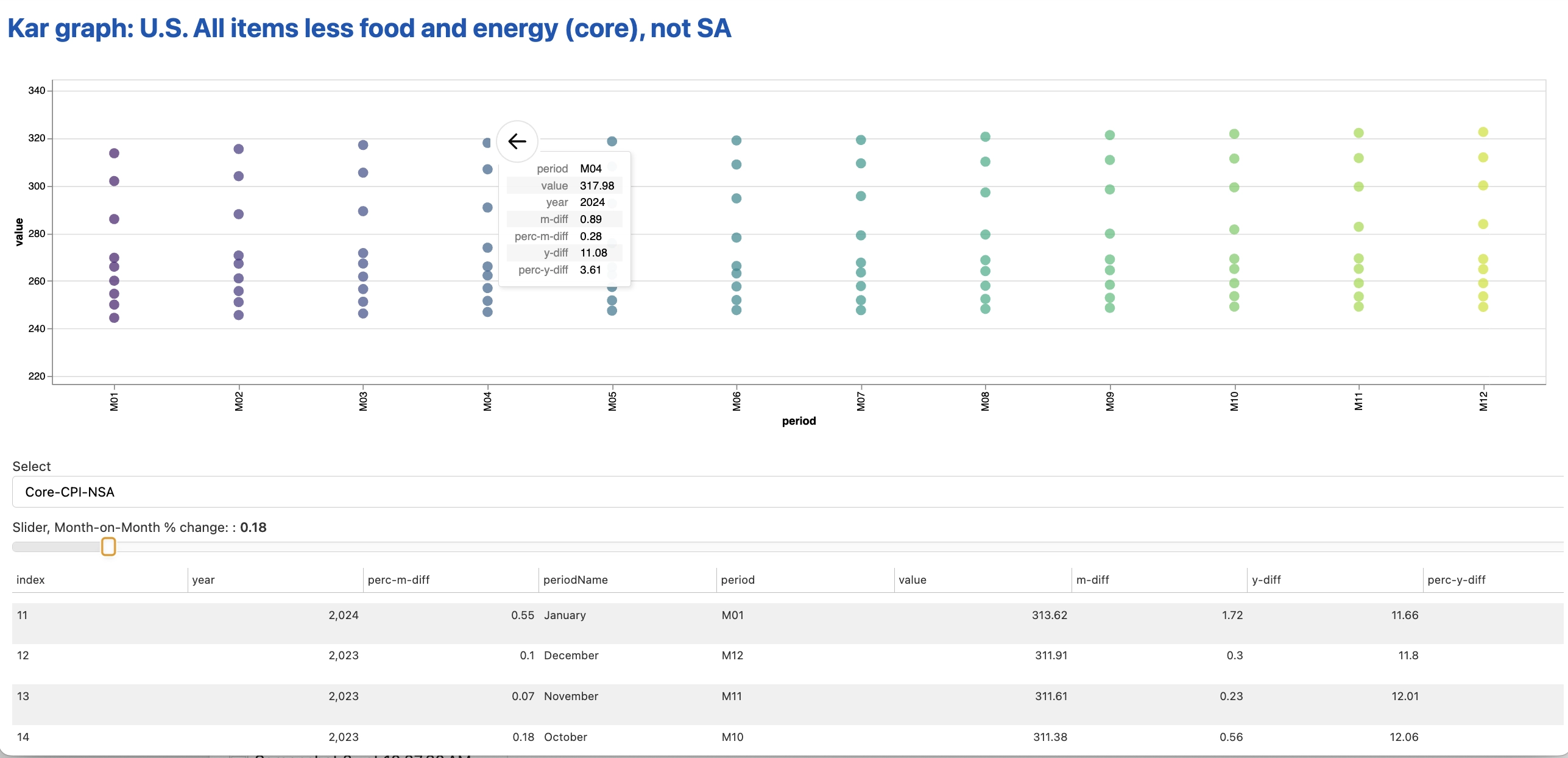Click the topmost data point in M01
The height and width of the screenshot is (758, 1568).
pyautogui.click(x=114, y=153)
